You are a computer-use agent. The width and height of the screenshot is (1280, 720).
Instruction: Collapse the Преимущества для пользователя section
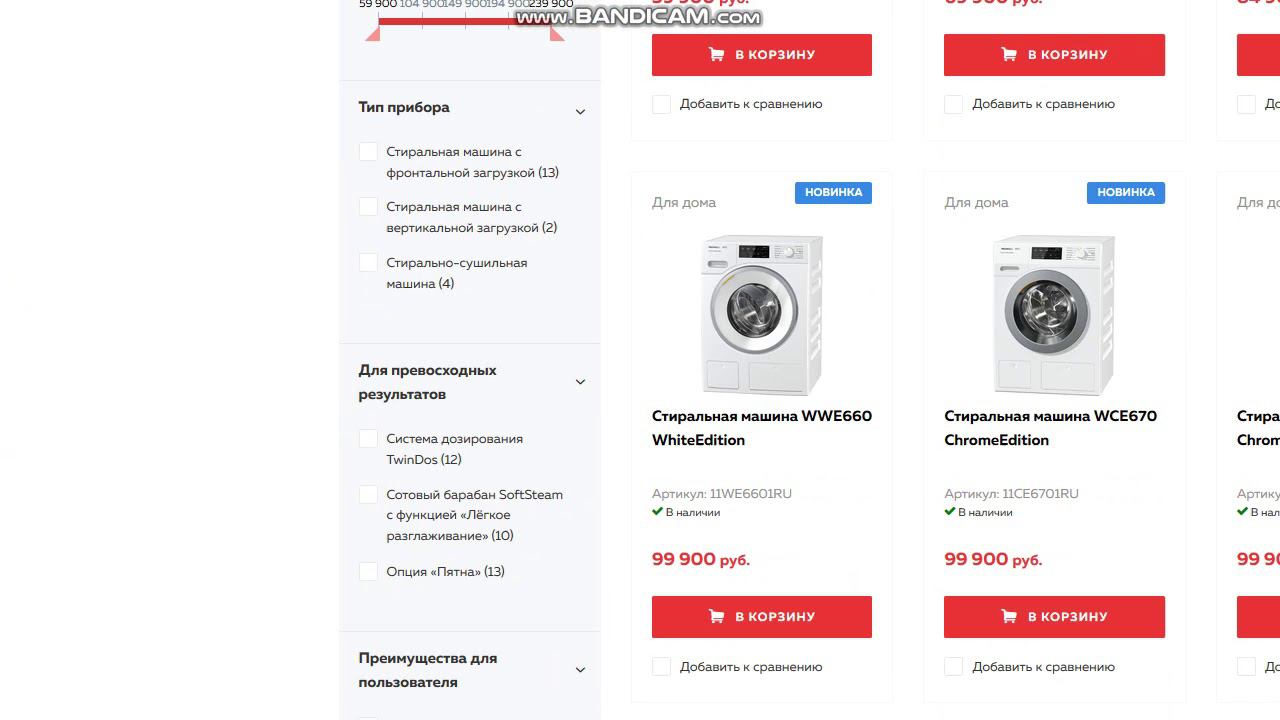(580, 670)
